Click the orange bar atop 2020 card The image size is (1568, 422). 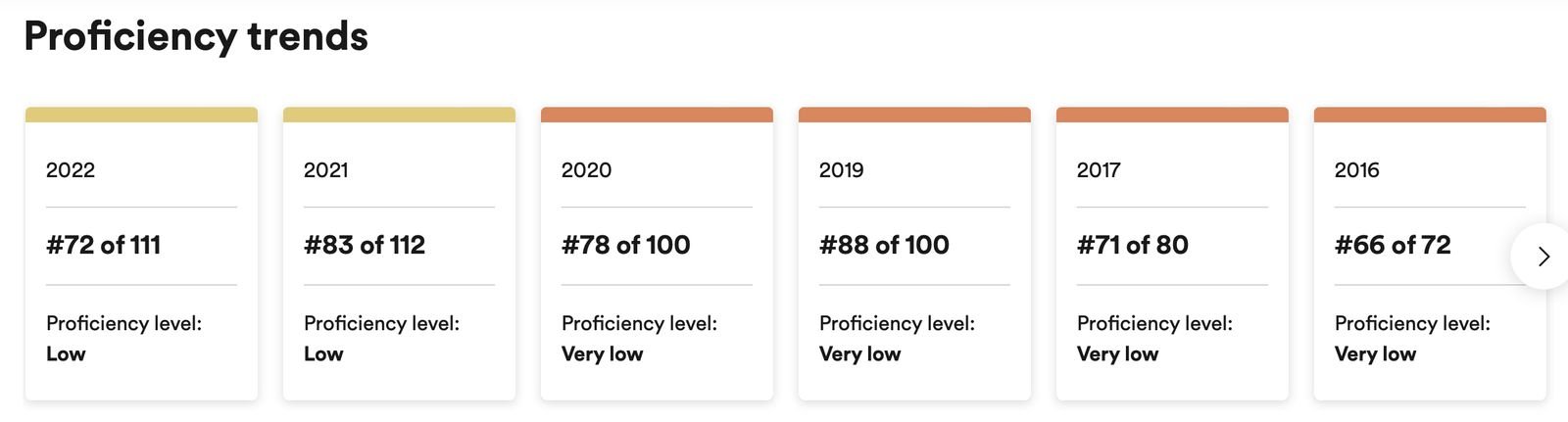point(657,115)
